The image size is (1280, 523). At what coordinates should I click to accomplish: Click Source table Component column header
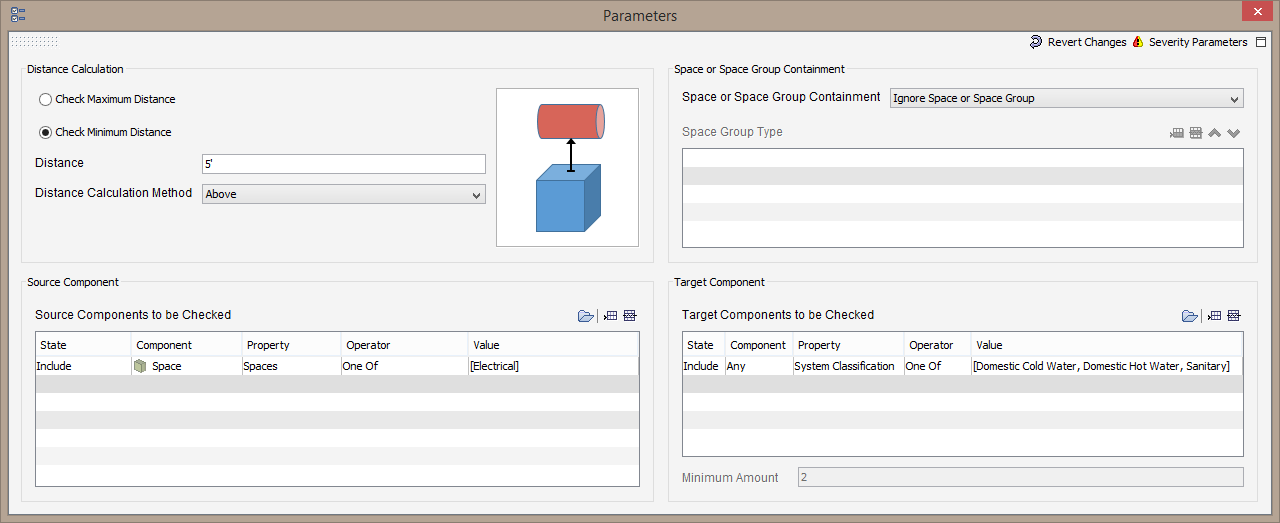186,345
